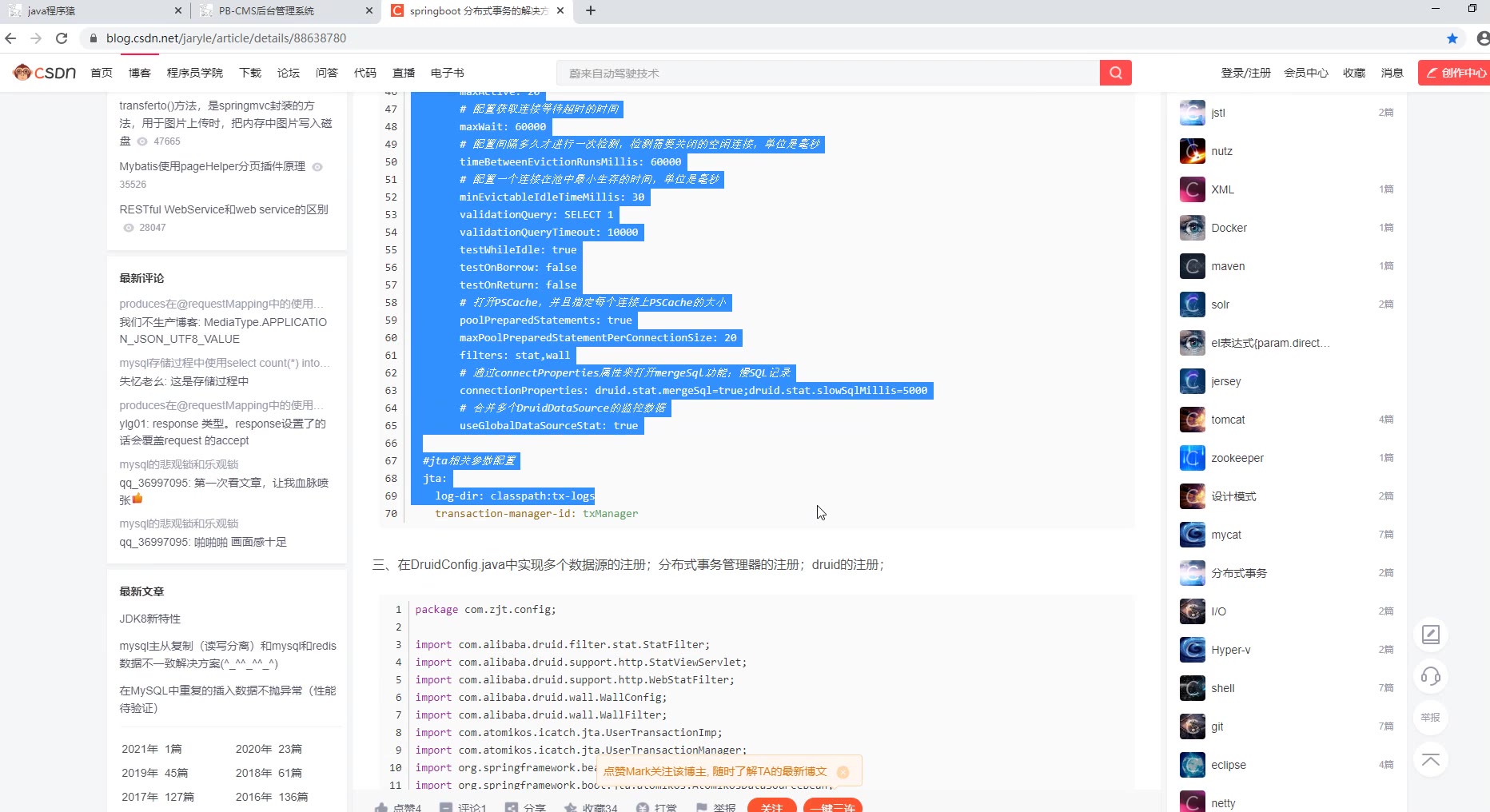Open 博客 in the CSDN nav
Screen dimensions: 1490x812
pyautogui.click(x=140, y=73)
